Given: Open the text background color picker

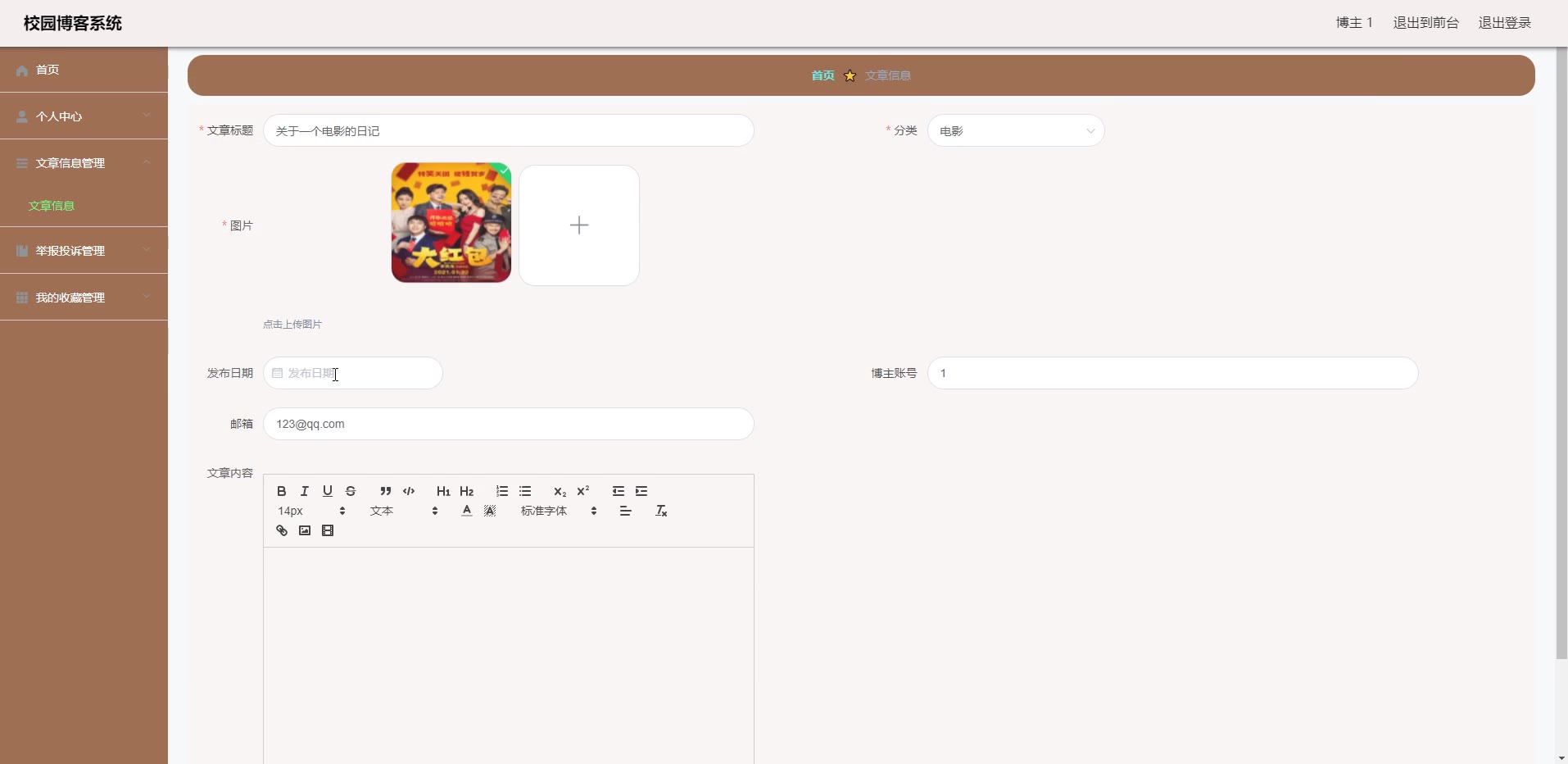Looking at the screenshot, I should tap(489, 511).
